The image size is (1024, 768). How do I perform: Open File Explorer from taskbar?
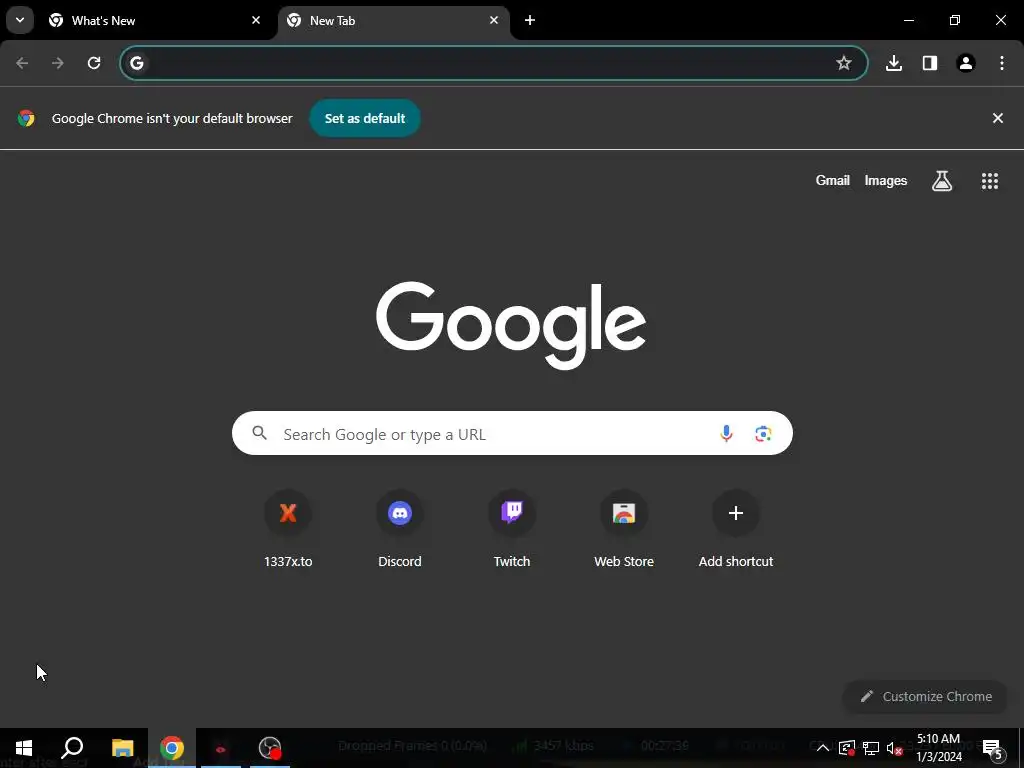coord(122,748)
